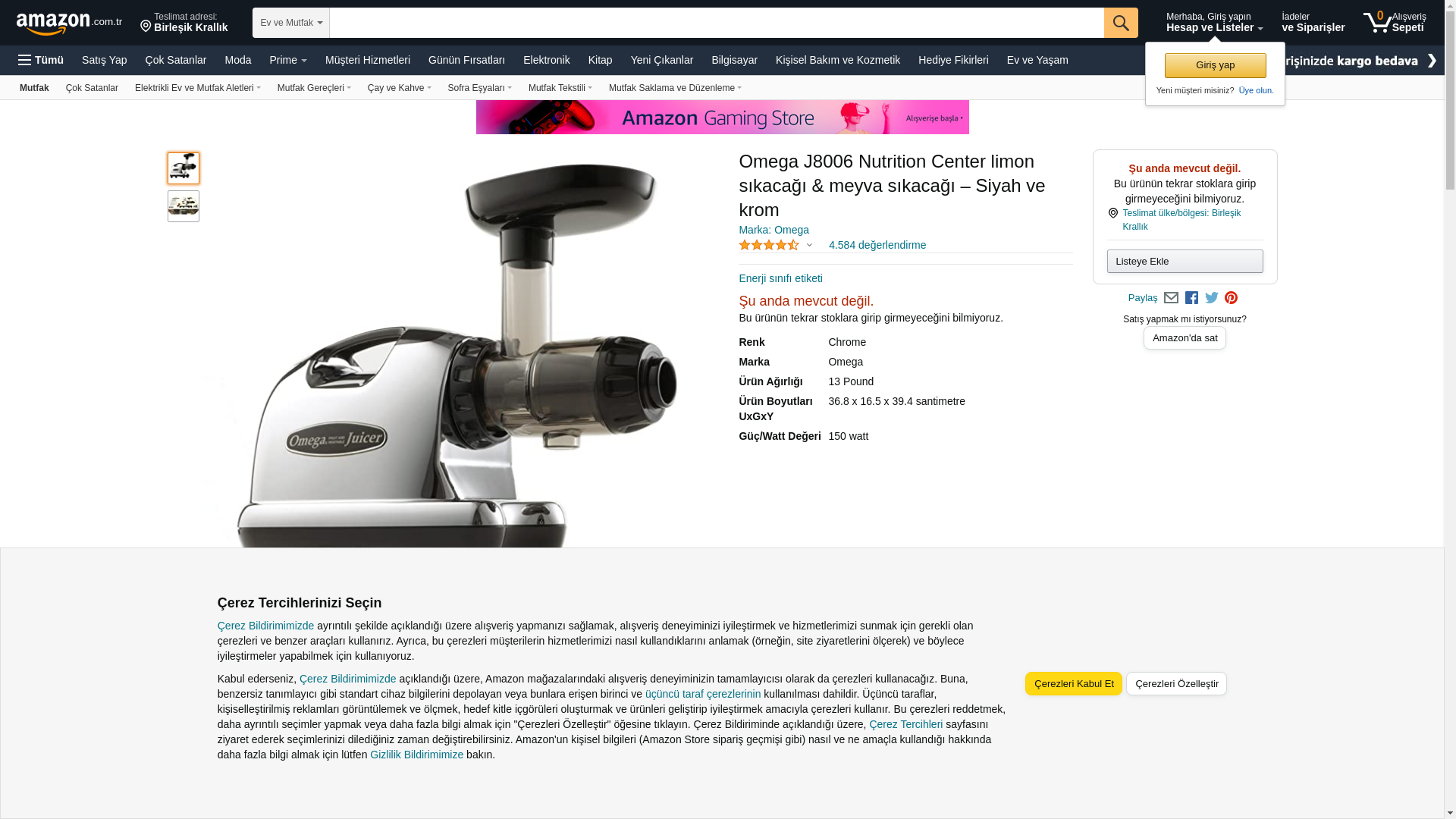
Task: Open delivery address location selector
Action: pyautogui.click(x=184, y=23)
